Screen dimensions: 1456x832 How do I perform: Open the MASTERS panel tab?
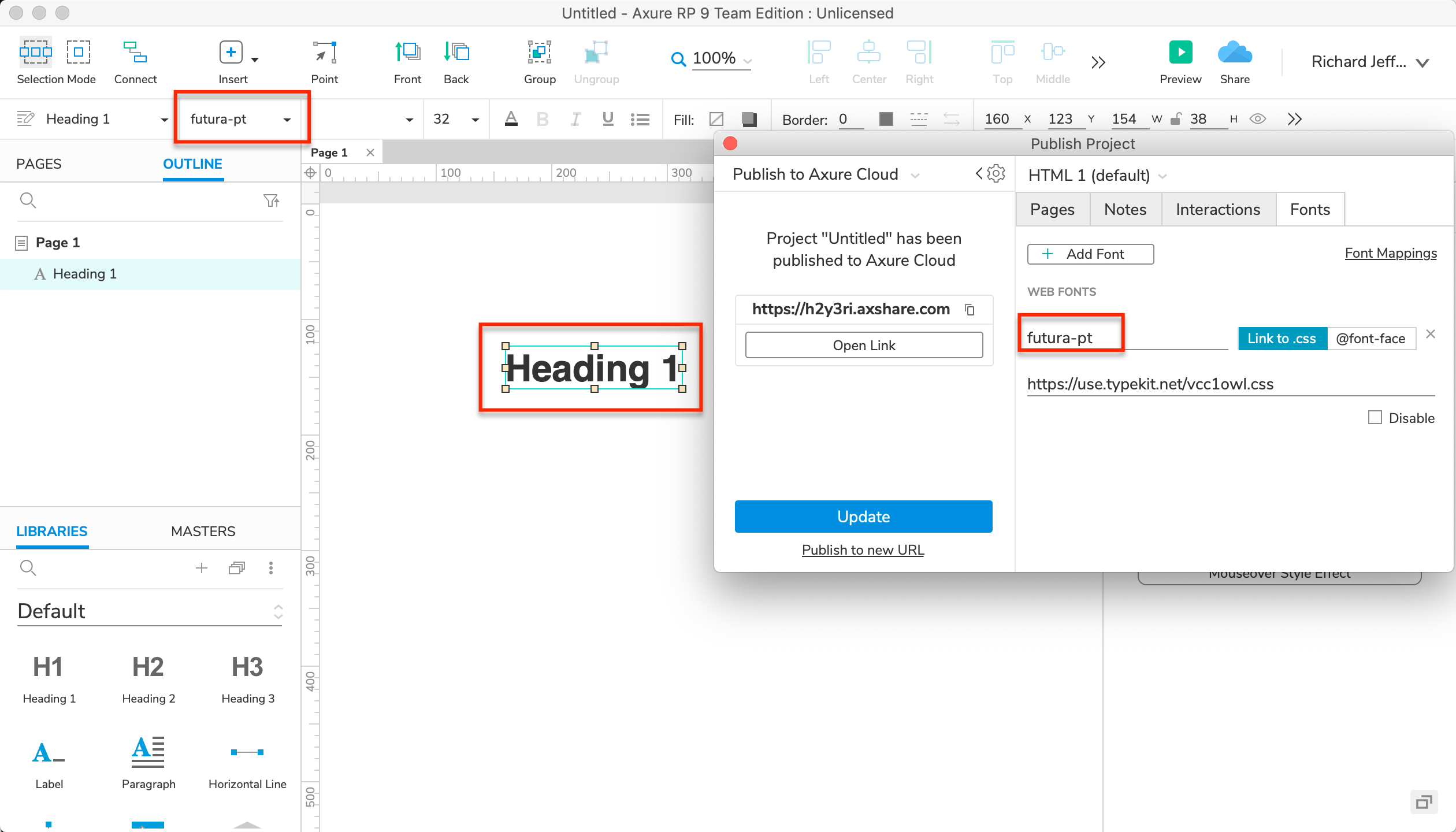tap(203, 531)
